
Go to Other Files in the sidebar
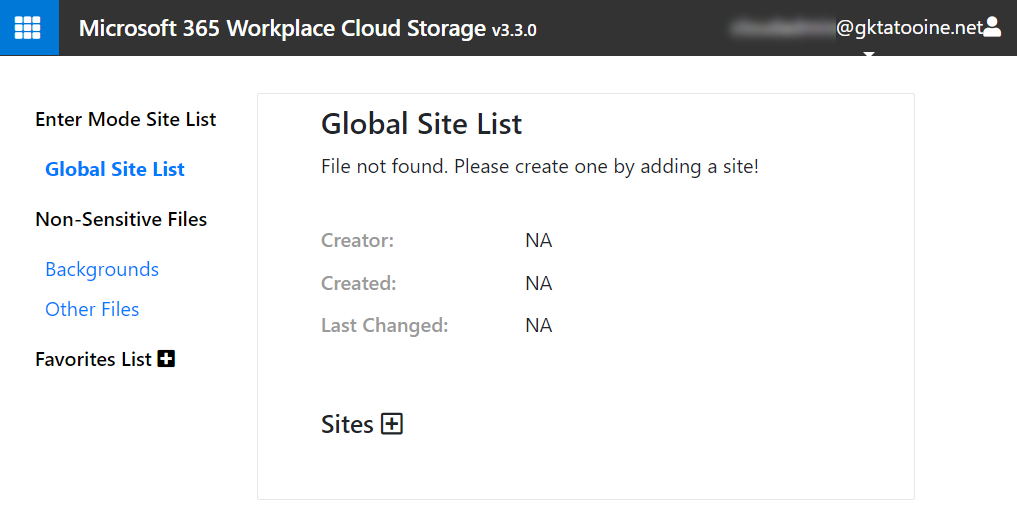tap(92, 309)
